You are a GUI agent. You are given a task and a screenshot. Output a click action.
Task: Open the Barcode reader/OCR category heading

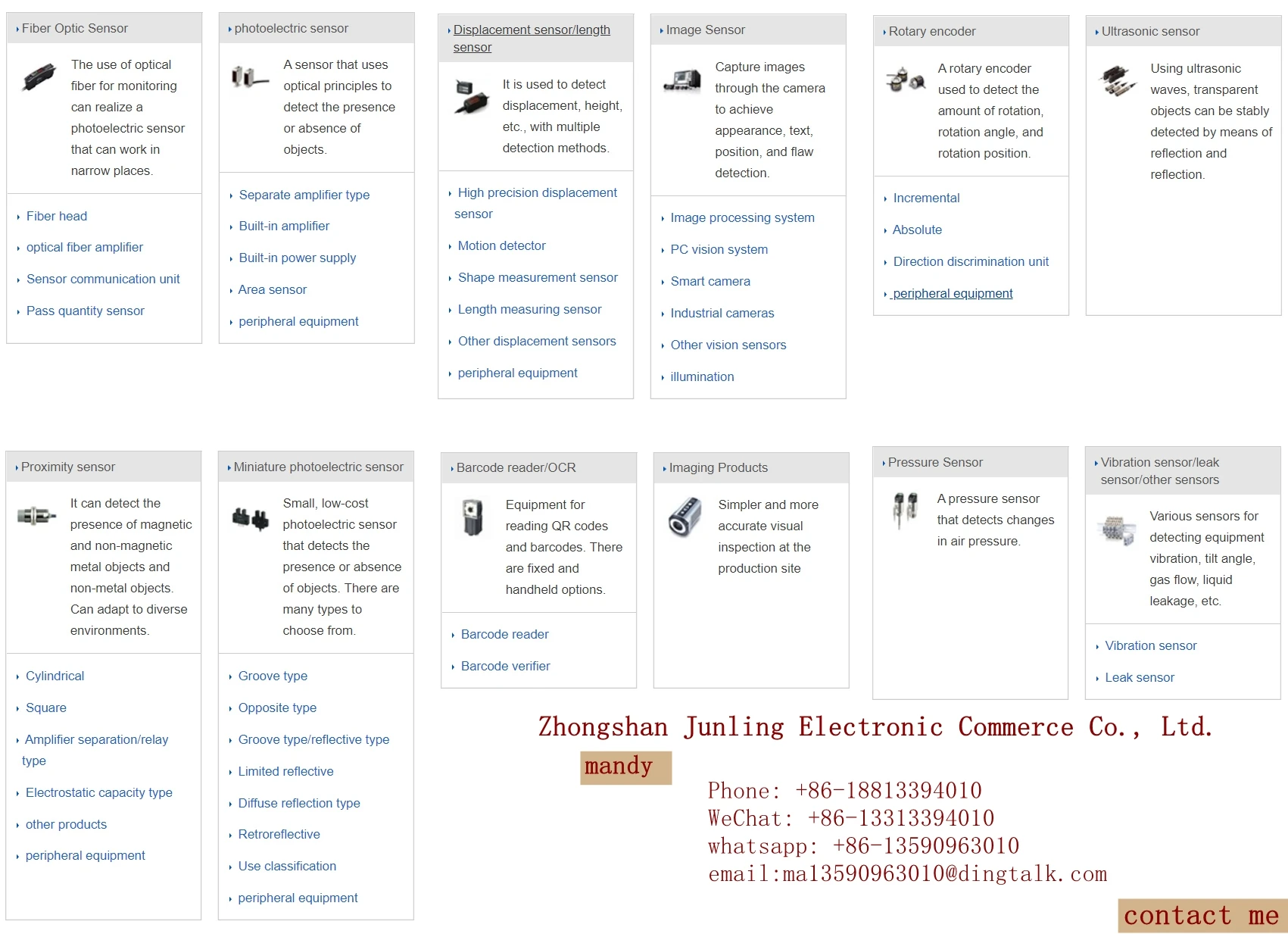pos(516,467)
